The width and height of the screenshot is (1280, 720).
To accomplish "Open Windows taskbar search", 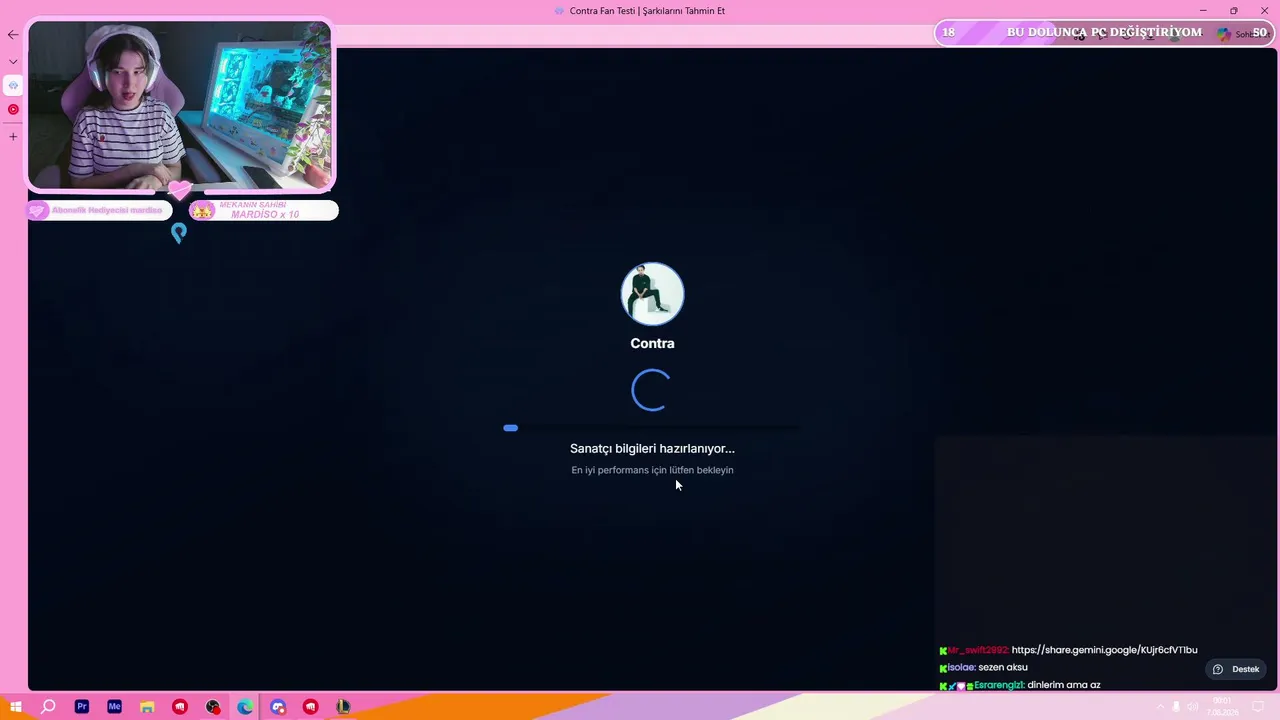I will click(x=48, y=707).
